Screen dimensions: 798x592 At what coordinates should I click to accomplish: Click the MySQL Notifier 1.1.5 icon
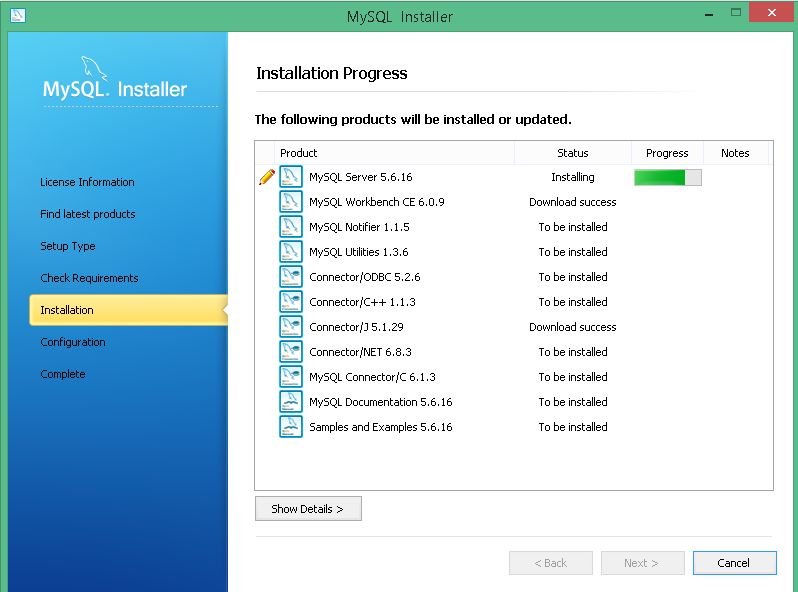[x=291, y=227]
